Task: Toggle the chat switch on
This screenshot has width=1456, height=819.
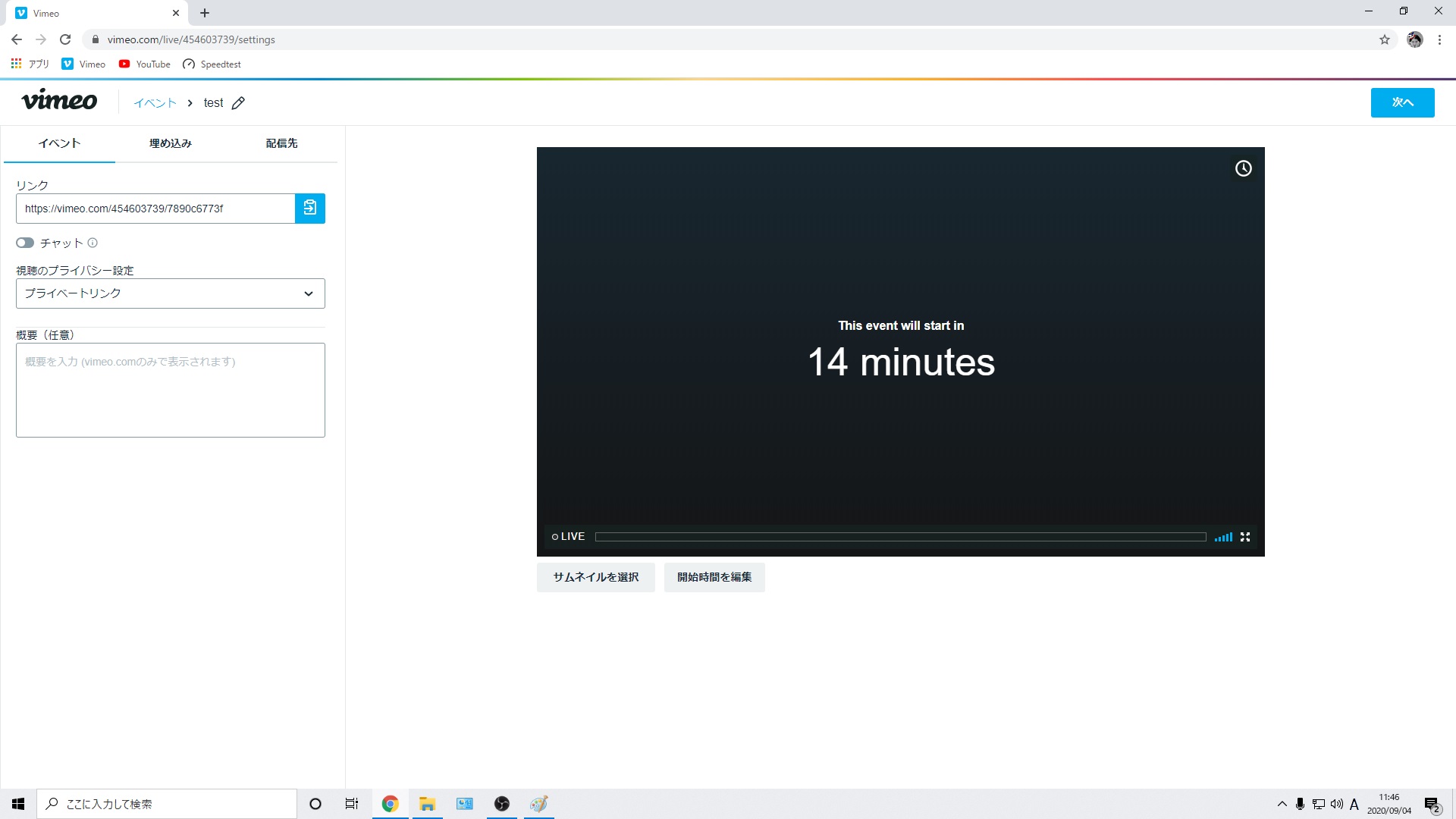Action: click(x=24, y=243)
